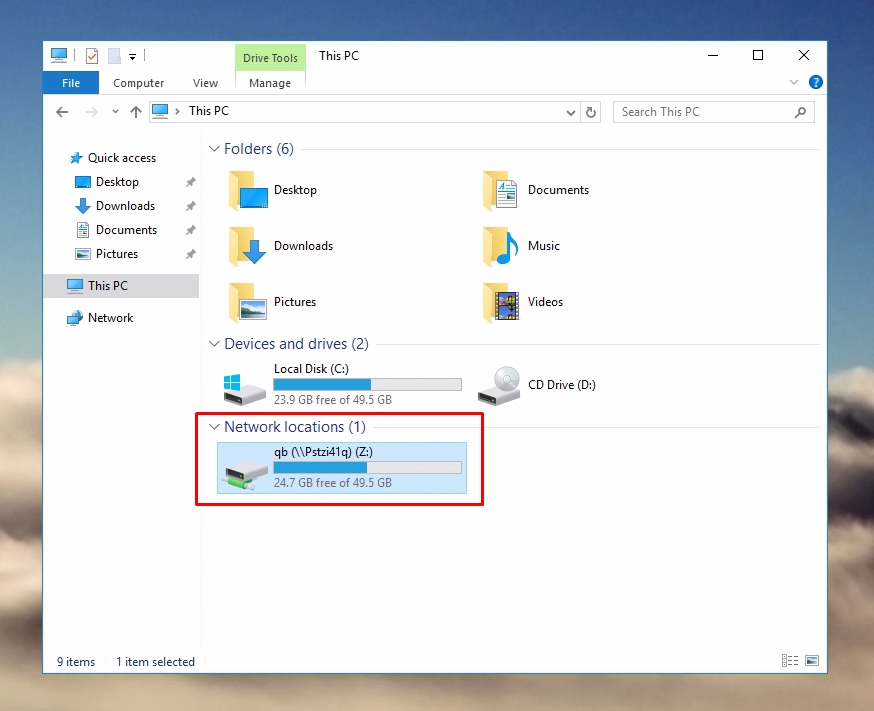Select the Videos folder icon
The height and width of the screenshot is (711, 874).
(501, 301)
